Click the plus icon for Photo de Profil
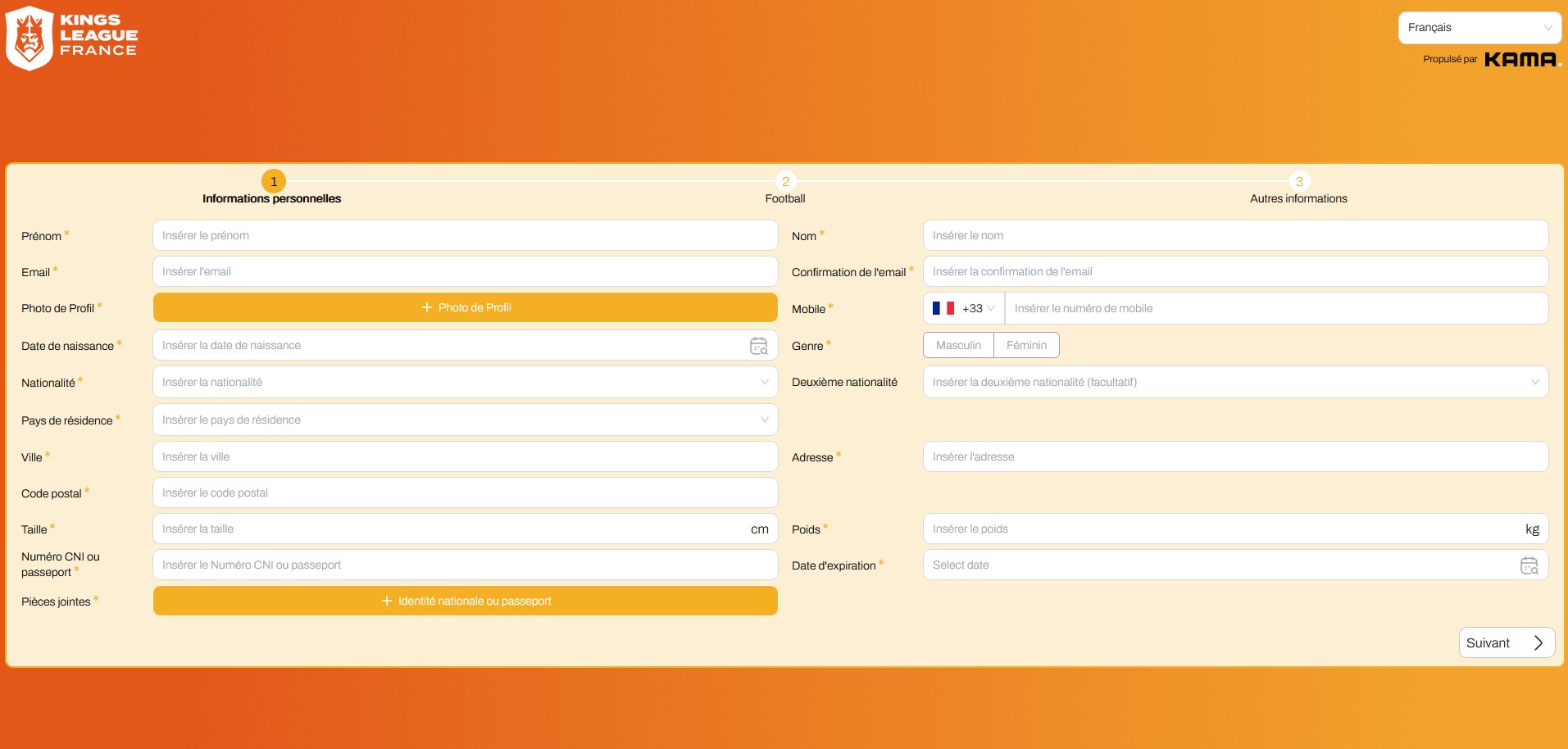 tap(426, 308)
